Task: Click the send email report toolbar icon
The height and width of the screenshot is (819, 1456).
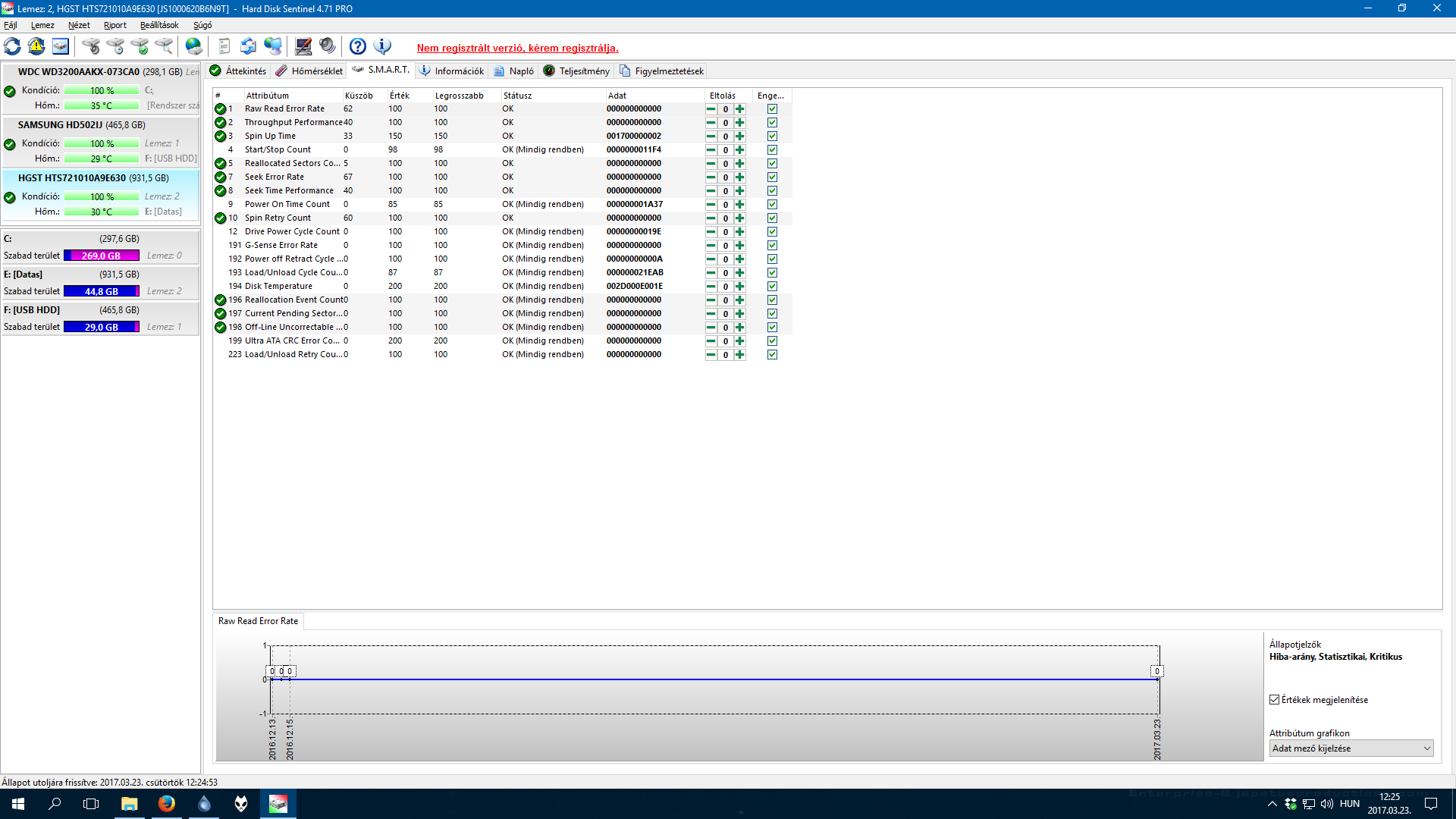Action: click(x=248, y=47)
